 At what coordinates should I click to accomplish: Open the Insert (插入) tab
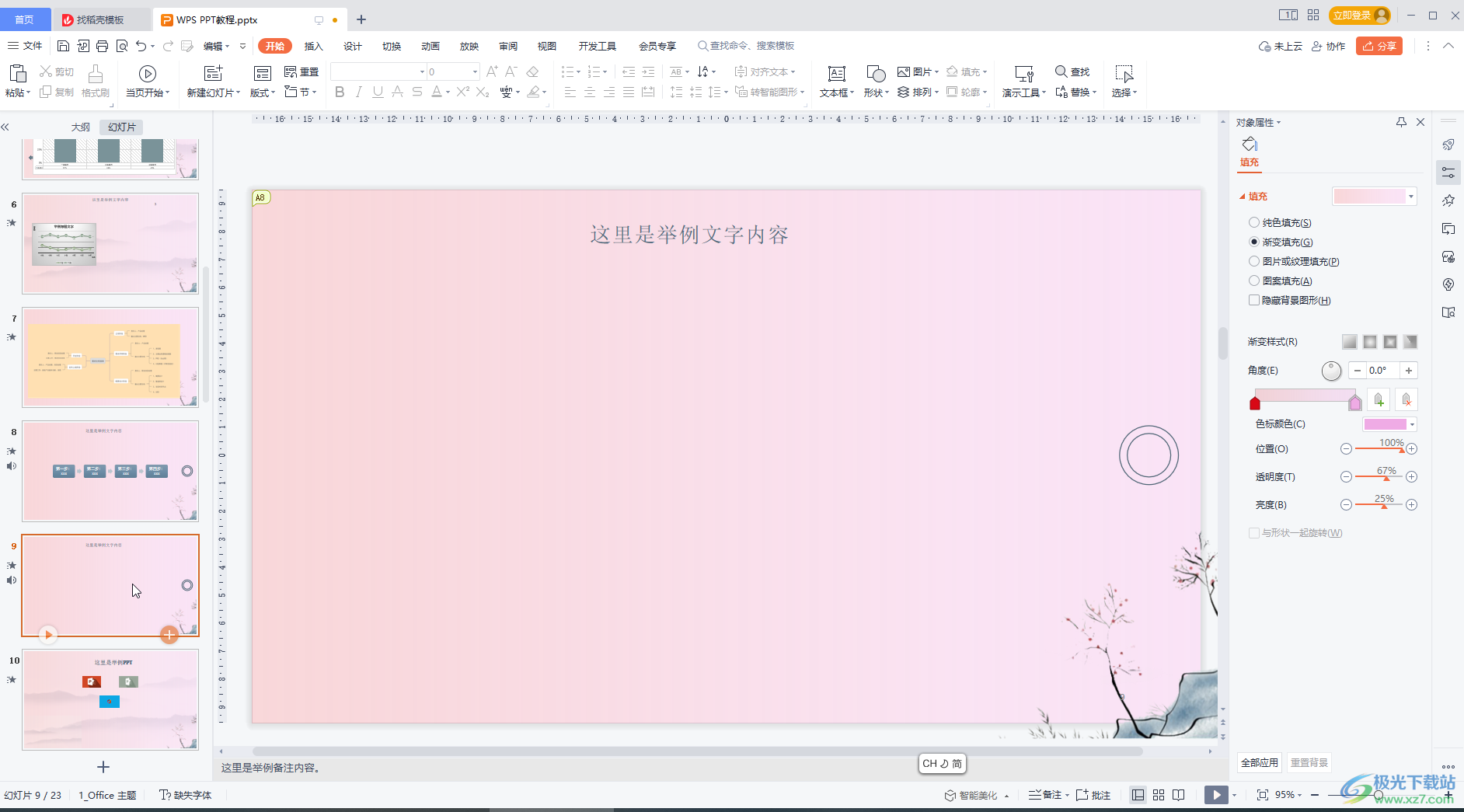click(313, 46)
